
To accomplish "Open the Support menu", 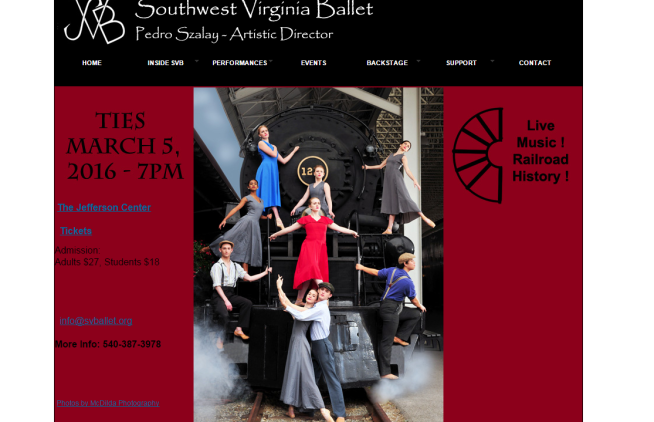I will tap(461, 63).
